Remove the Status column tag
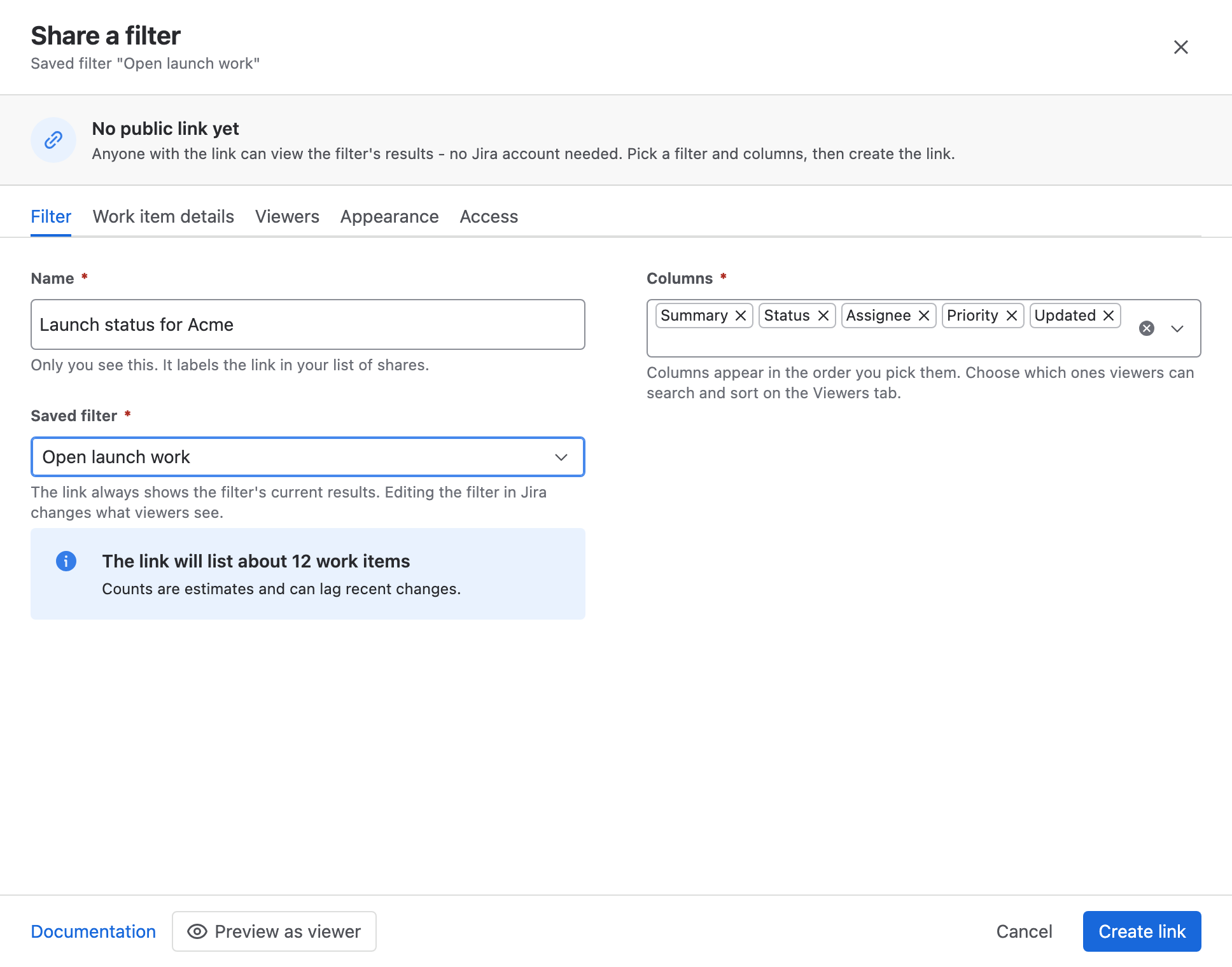This screenshot has width=1232, height=967. (x=823, y=316)
